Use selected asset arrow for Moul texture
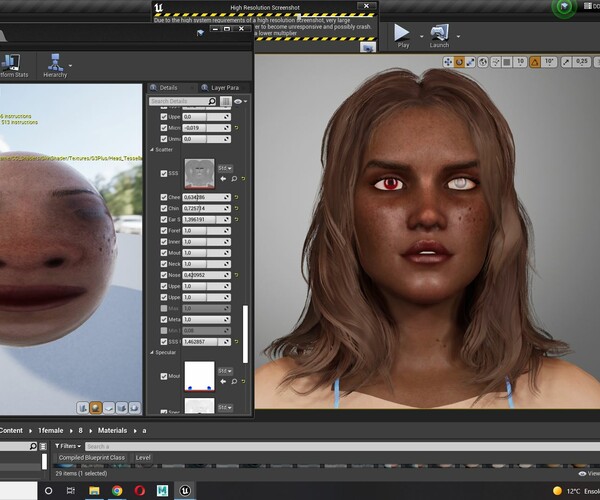 pyautogui.click(x=223, y=381)
